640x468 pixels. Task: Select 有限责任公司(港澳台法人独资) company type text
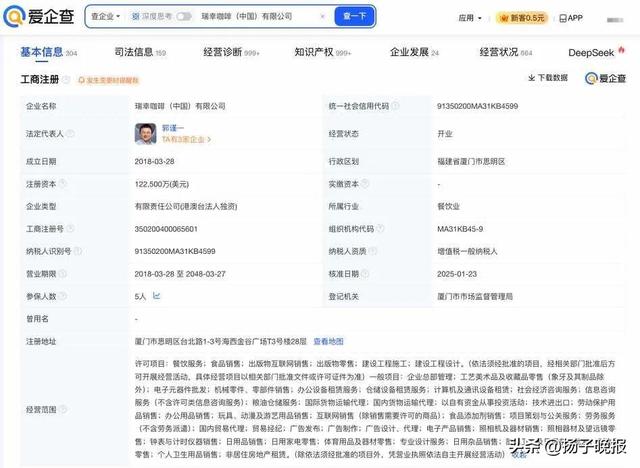coord(186,206)
